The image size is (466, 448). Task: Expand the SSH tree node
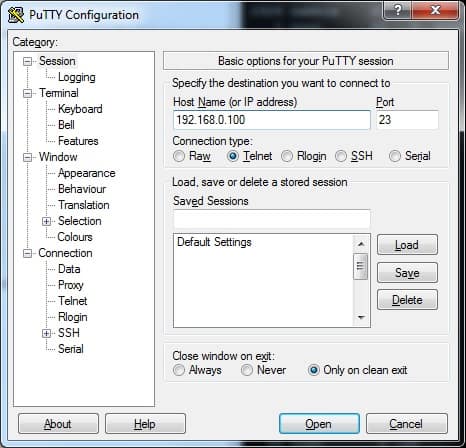pos(47,333)
